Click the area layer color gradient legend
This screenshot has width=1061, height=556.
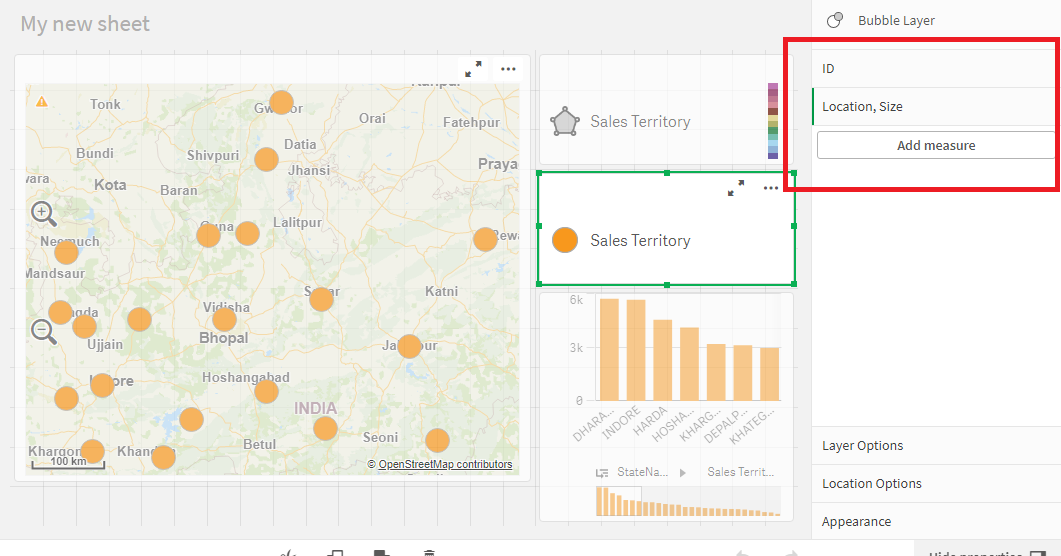(772, 121)
